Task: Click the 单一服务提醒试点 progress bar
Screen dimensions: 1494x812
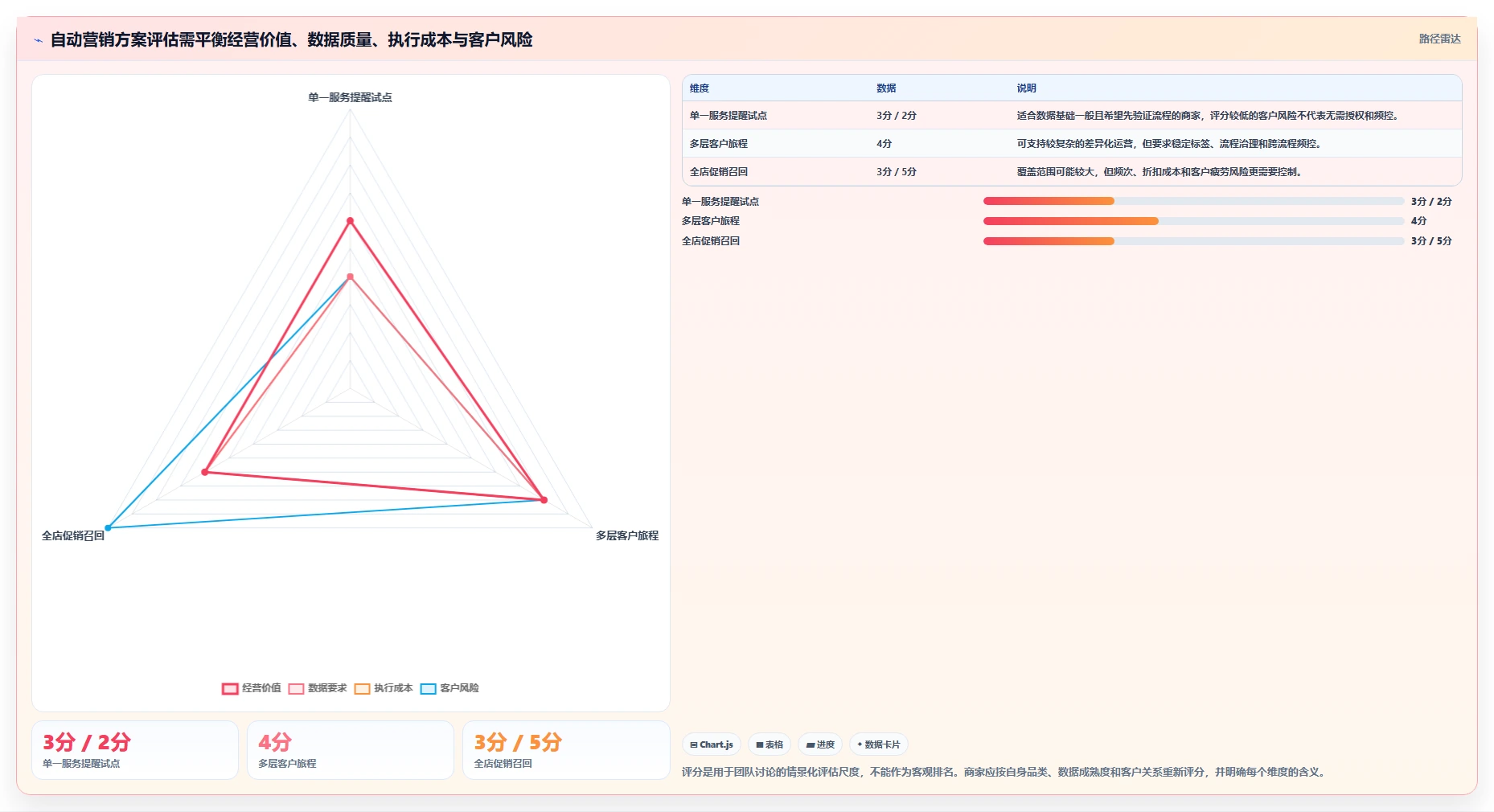Action: (1193, 201)
